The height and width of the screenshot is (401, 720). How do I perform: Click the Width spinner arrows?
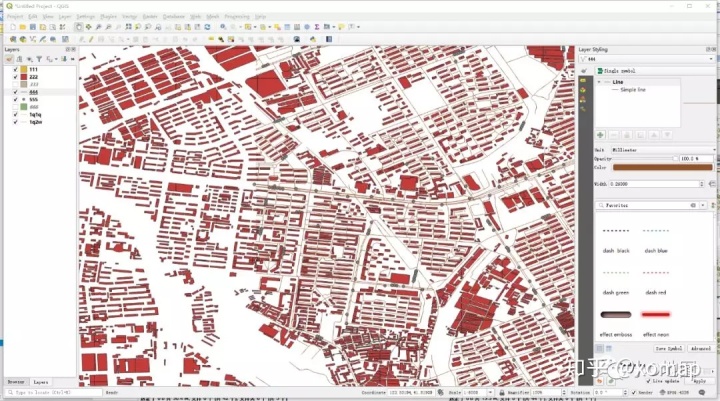[701, 184]
